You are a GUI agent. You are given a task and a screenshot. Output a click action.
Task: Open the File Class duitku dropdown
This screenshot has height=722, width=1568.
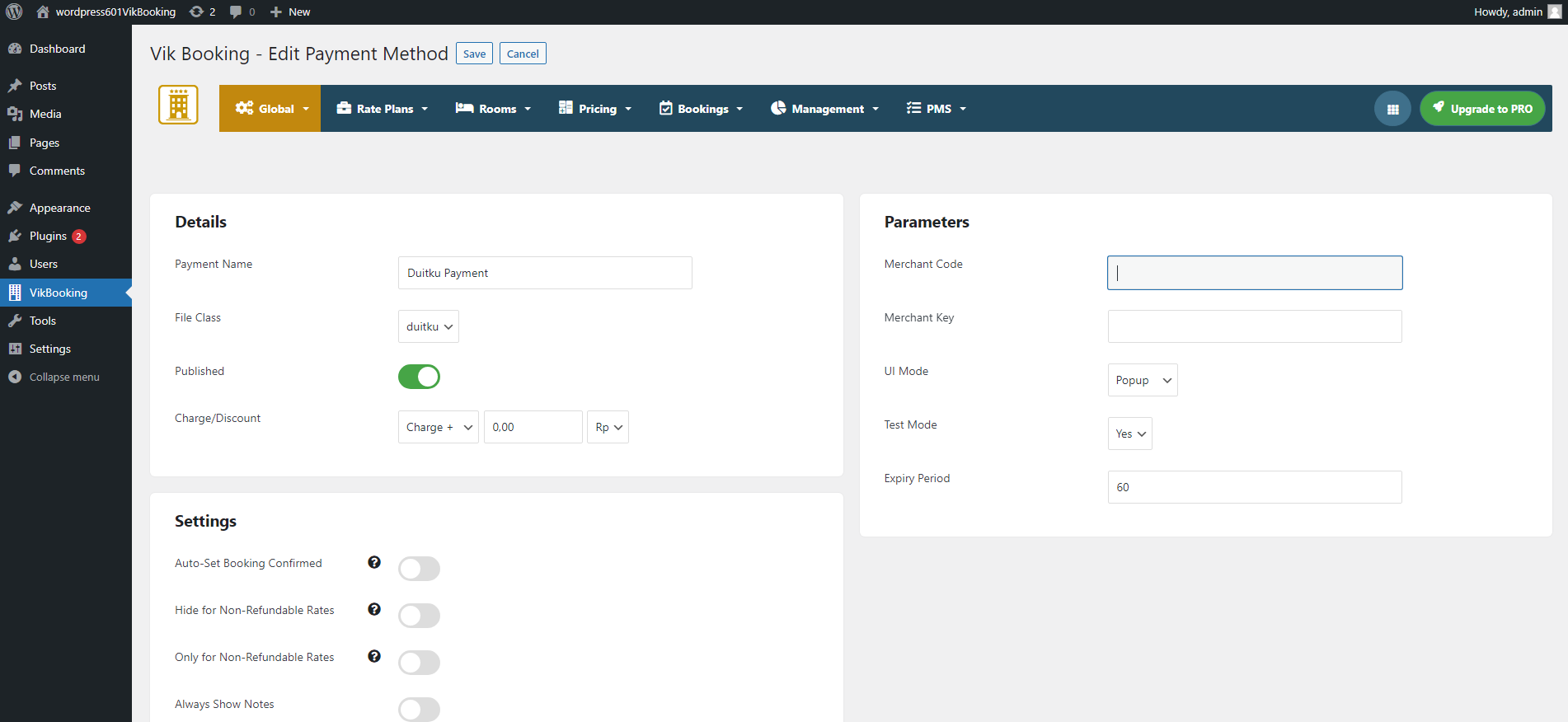click(x=429, y=326)
